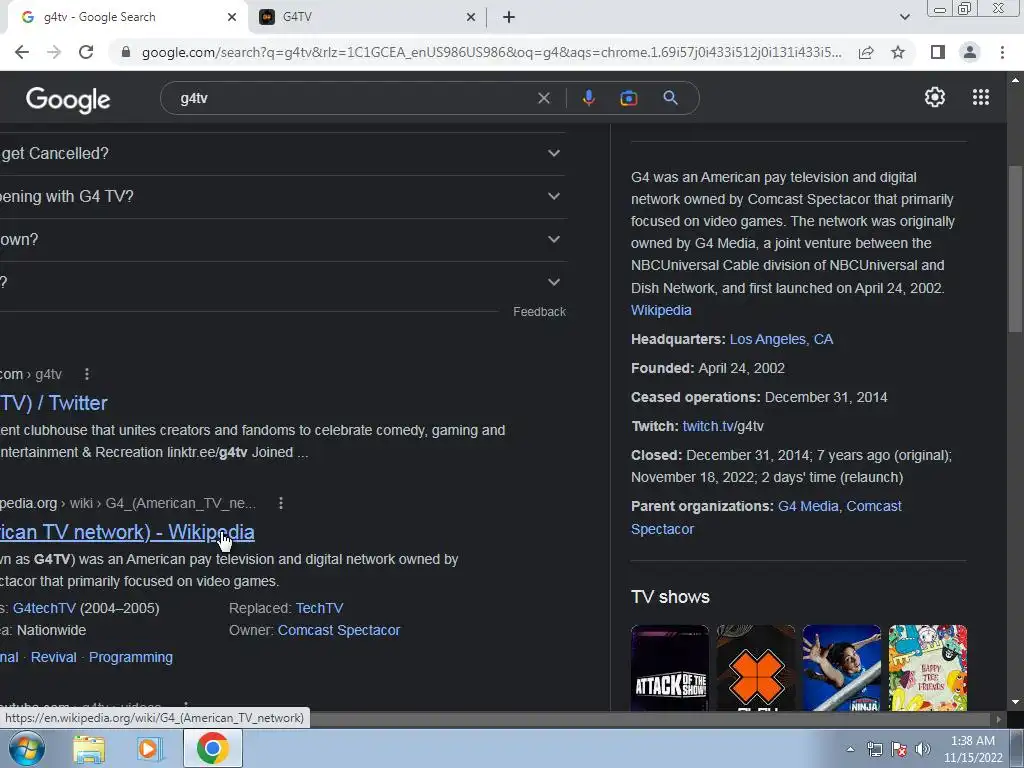
Task: Open the Chrome profile avatar
Action: coord(970,52)
